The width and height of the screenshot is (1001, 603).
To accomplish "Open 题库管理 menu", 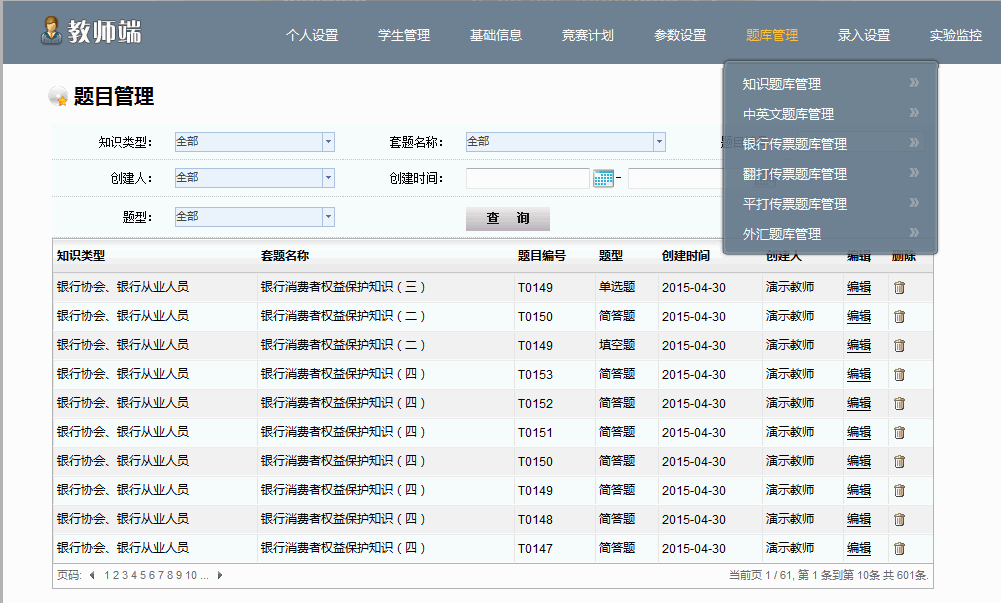I will point(772,35).
